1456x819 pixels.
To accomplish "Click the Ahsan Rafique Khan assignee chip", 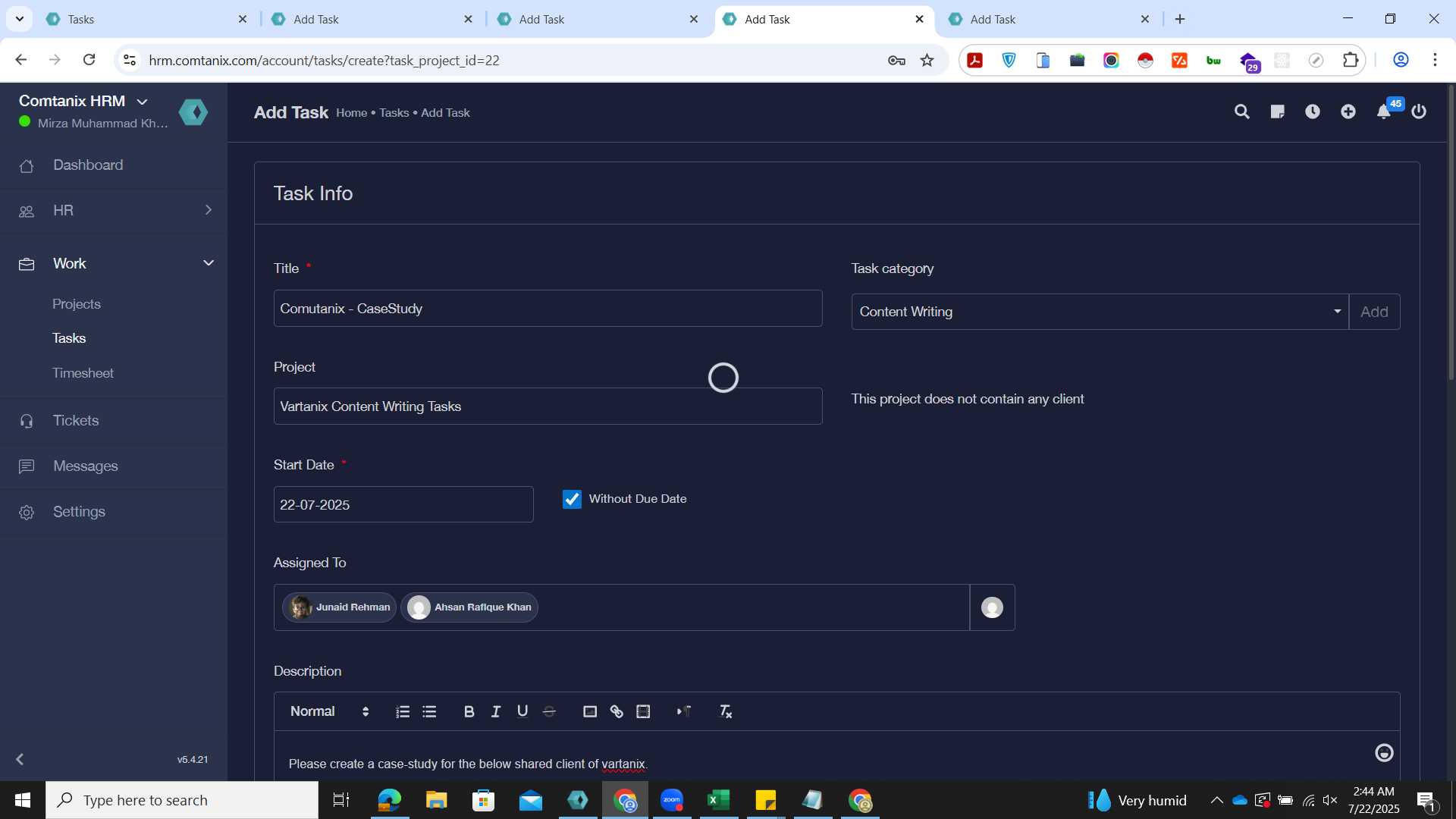I will 469,607.
